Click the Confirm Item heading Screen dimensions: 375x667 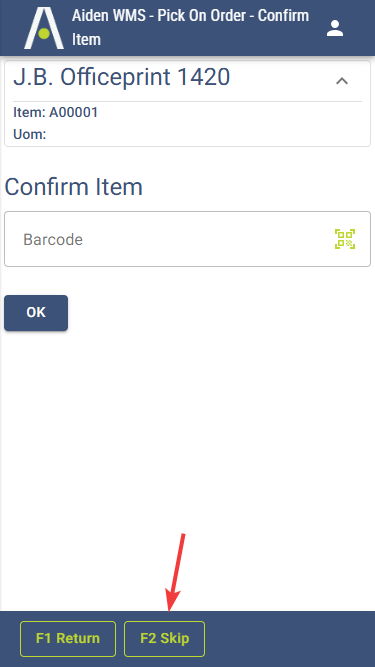[x=73, y=187]
